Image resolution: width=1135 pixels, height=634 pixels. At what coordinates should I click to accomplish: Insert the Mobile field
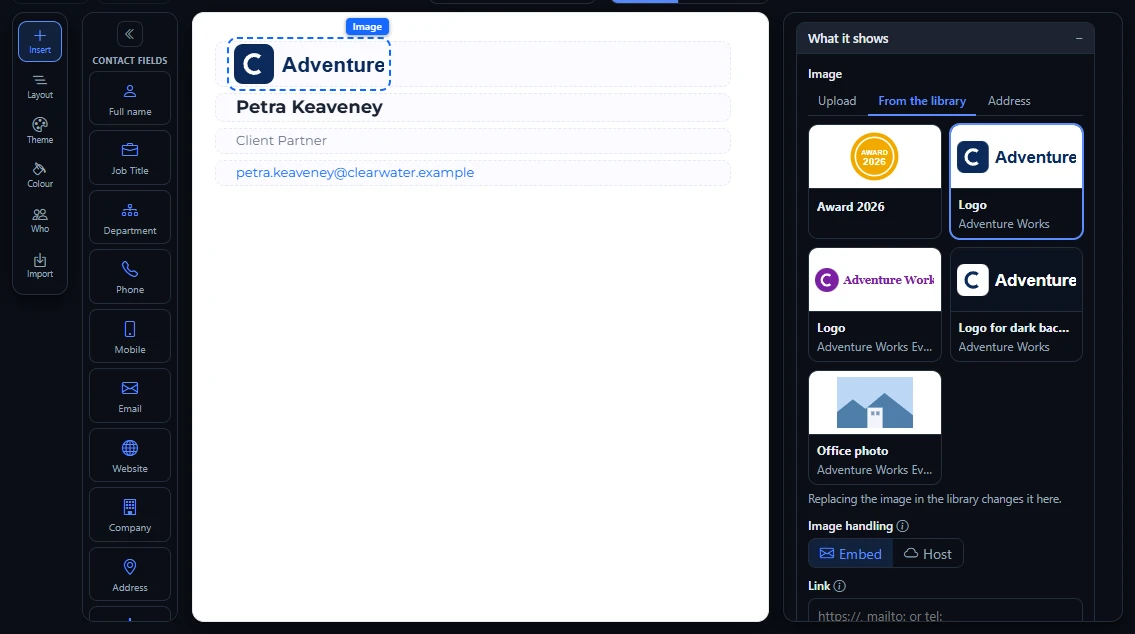(130, 337)
